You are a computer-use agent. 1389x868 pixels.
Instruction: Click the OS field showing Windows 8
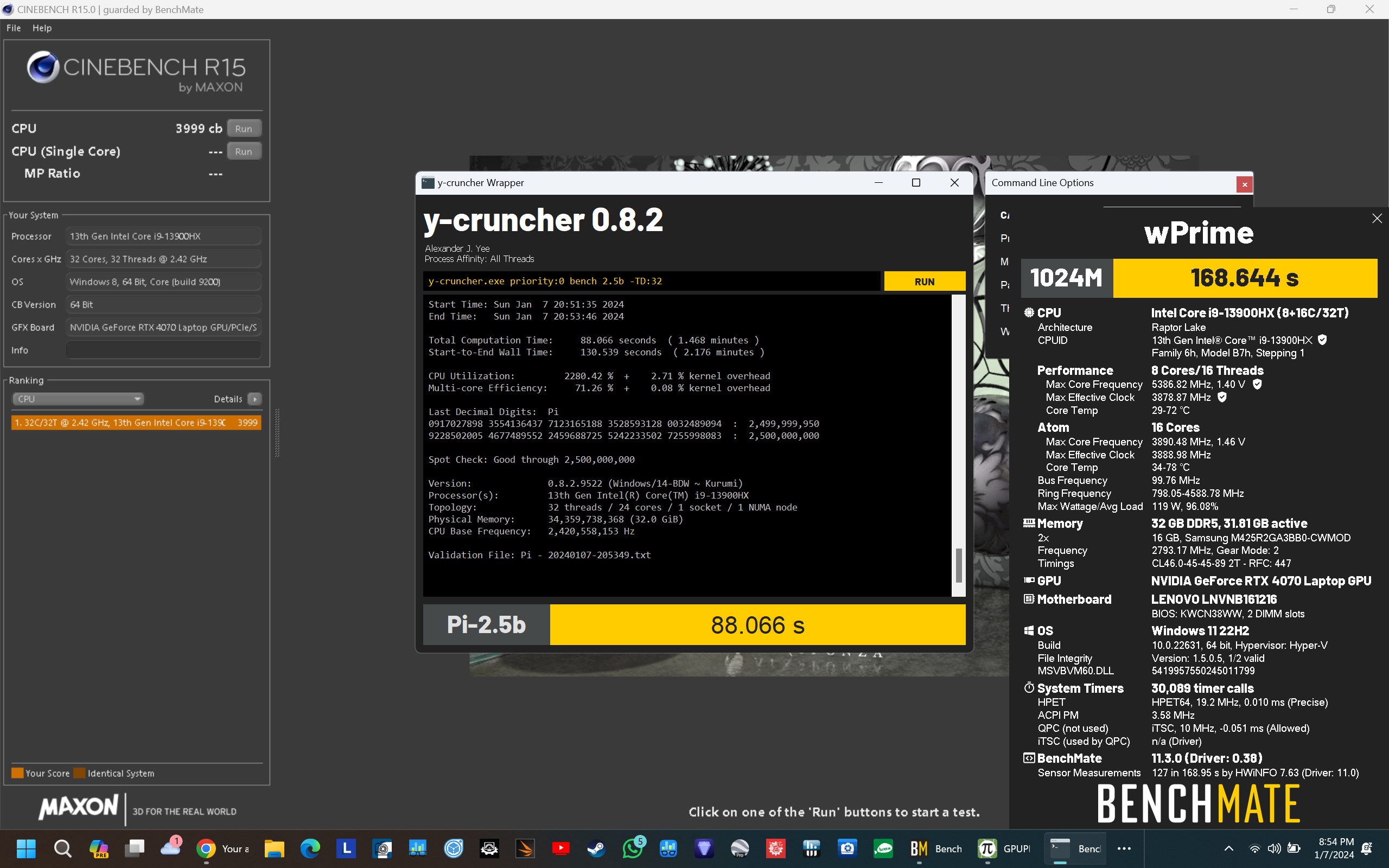click(x=163, y=282)
